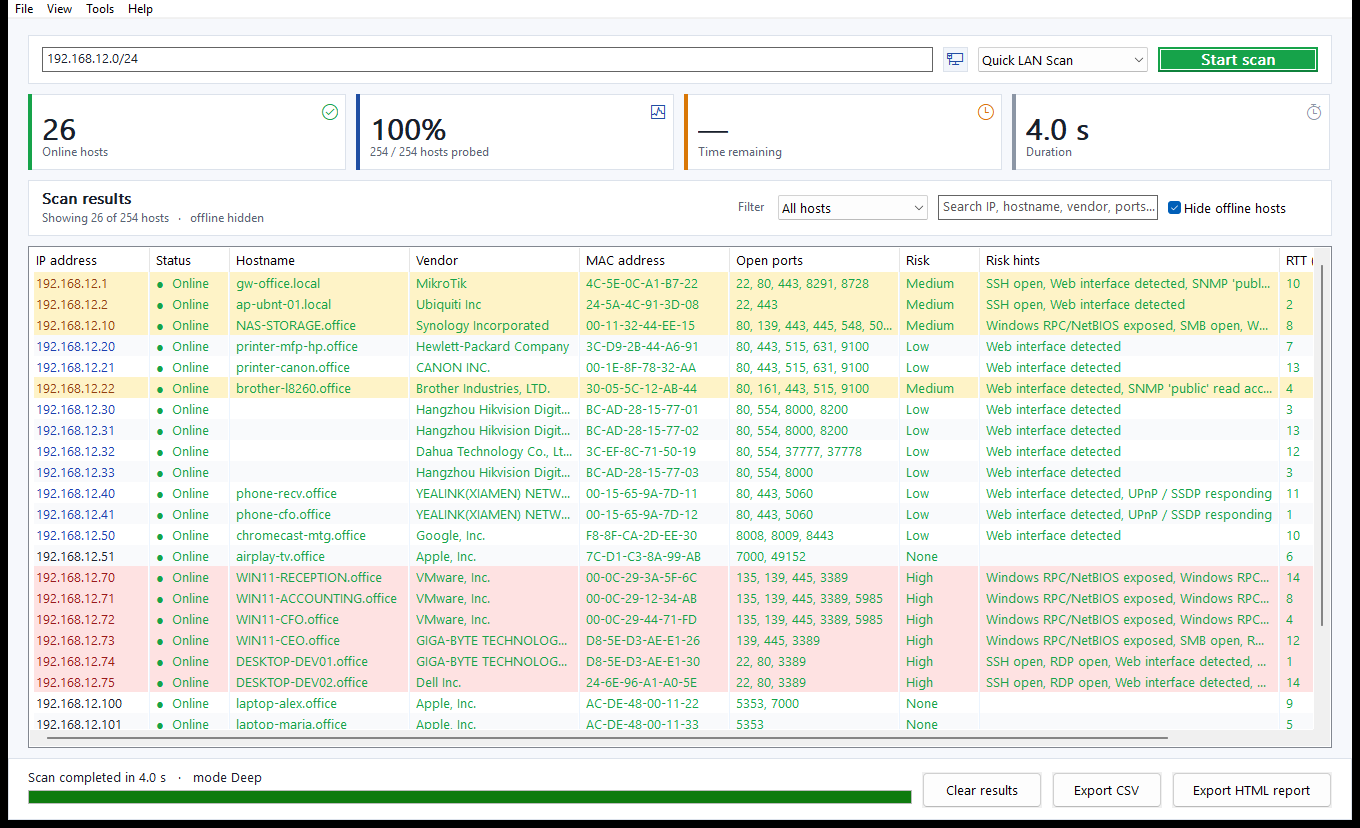Open the Tools menu
The height and width of the screenshot is (828, 1360).
pyautogui.click(x=100, y=9)
